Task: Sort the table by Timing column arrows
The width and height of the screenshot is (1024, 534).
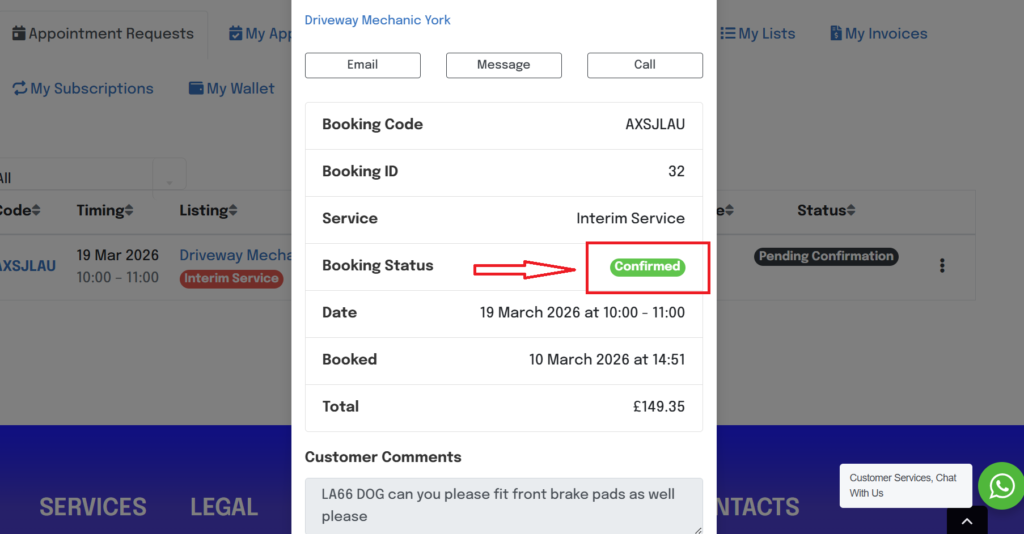Action: [x=129, y=211]
